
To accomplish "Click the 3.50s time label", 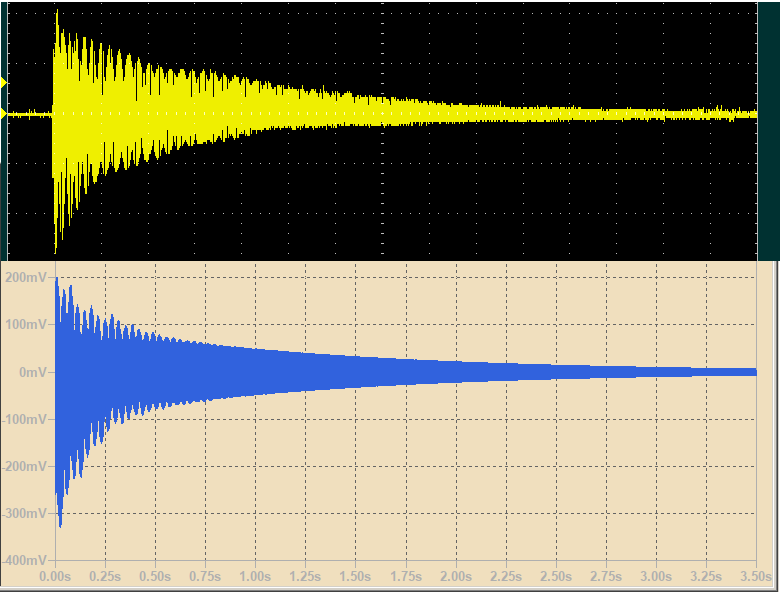I will (756, 577).
